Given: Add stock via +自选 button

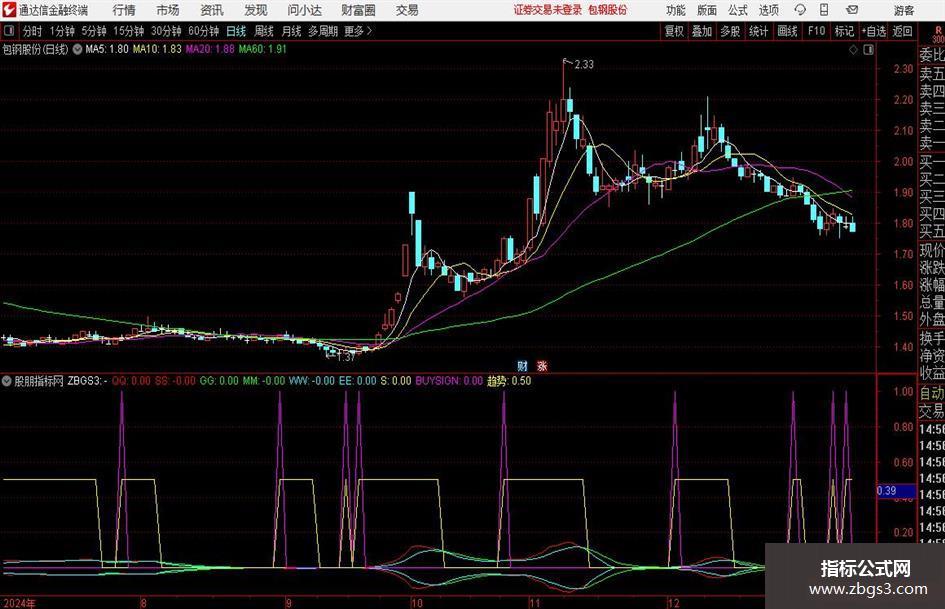Looking at the screenshot, I should tap(874, 31).
